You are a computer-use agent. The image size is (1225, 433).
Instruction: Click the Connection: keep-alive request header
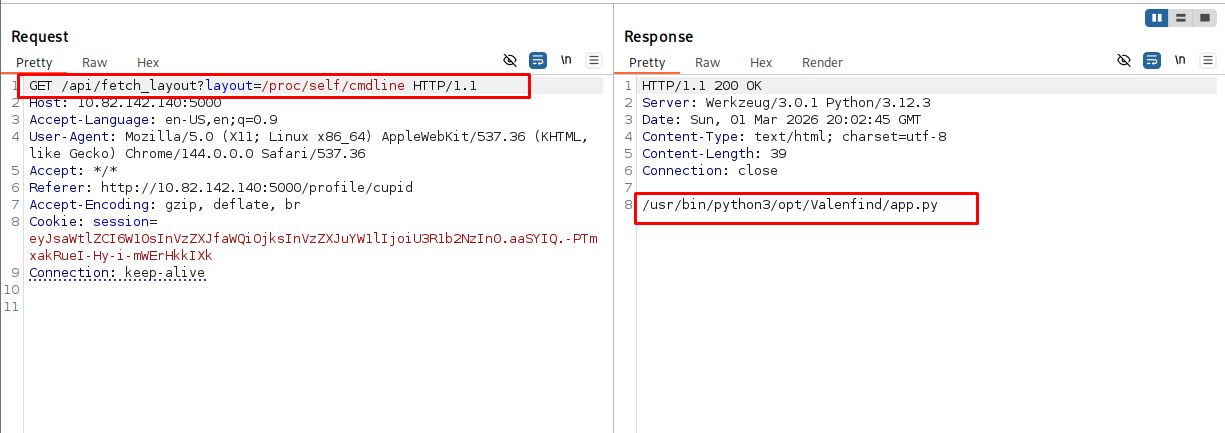click(117, 273)
